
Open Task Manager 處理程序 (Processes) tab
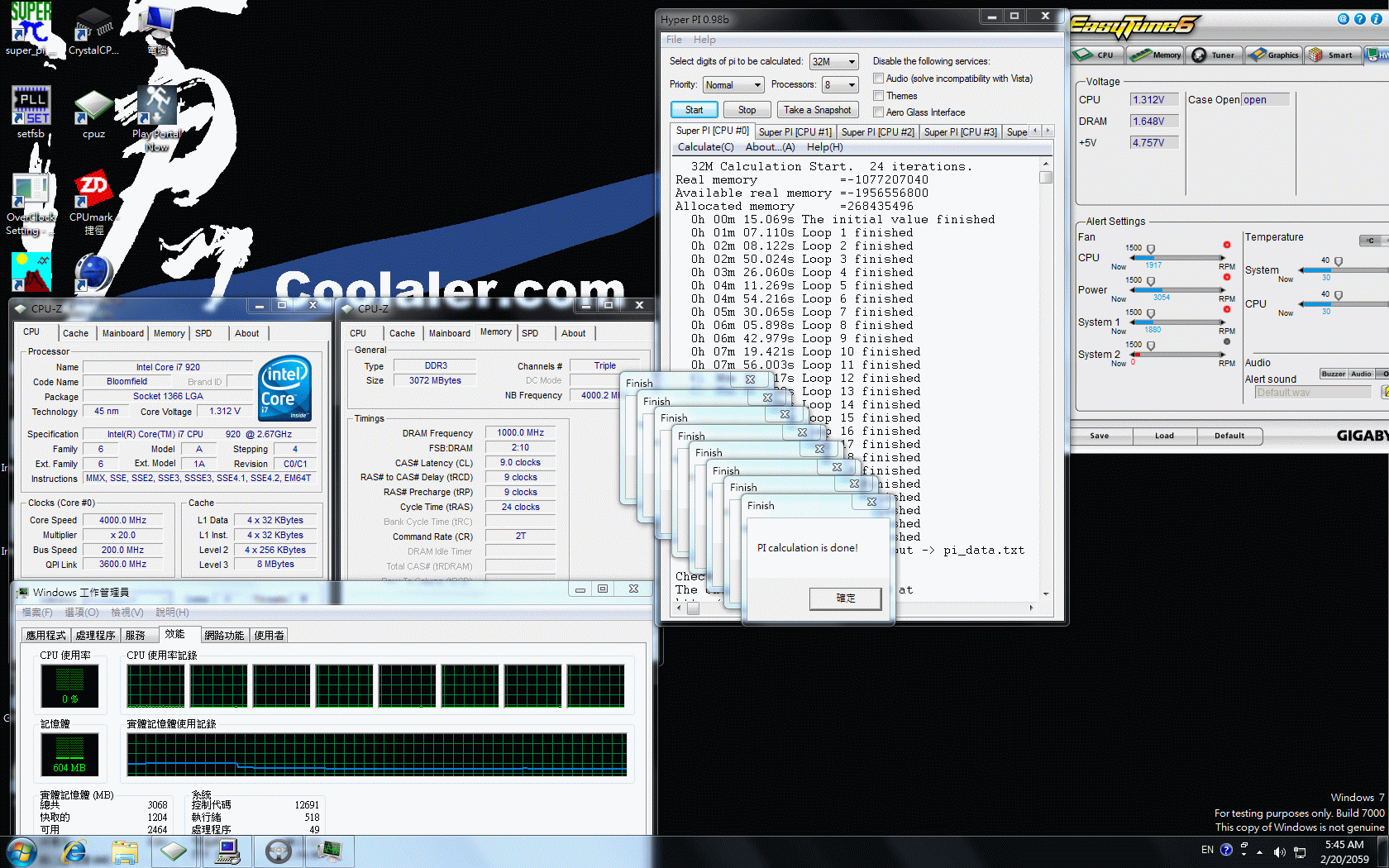click(x=95, y=635)
